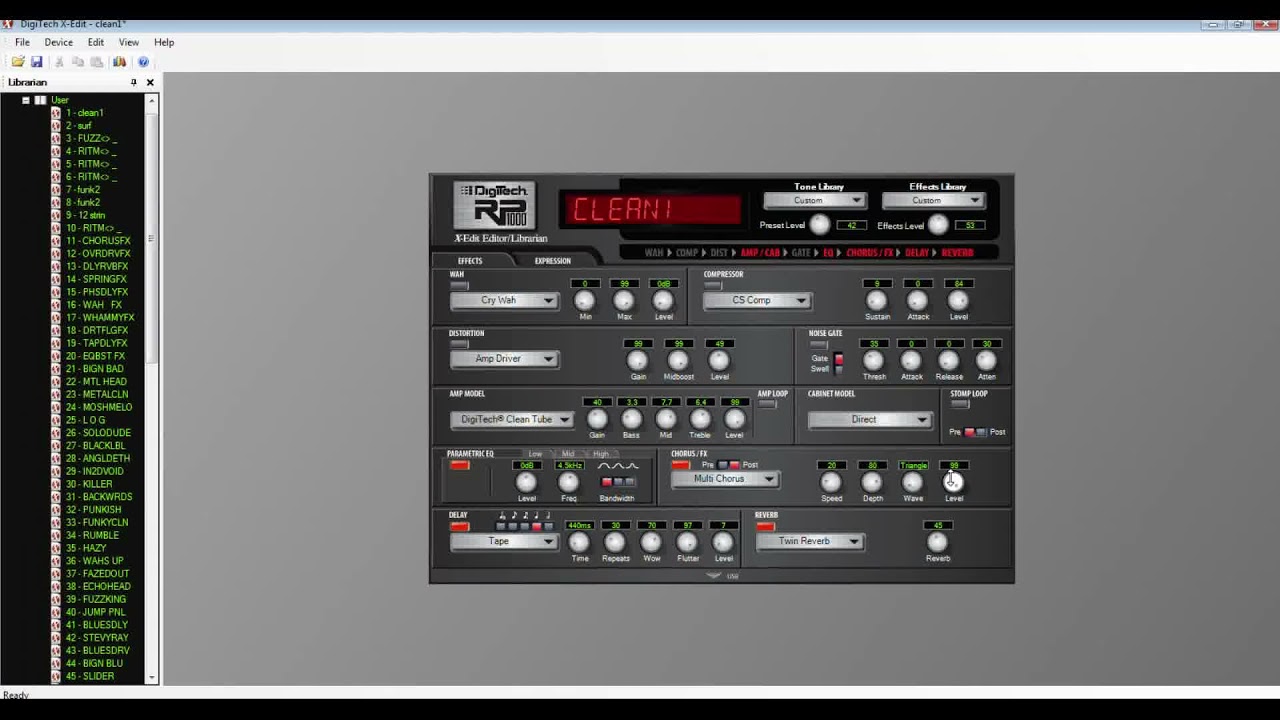Toggle the Amp Loop switch
The height and width of the screenshot is (720, 1280).
pyautogui.click(x=767, y=404)
